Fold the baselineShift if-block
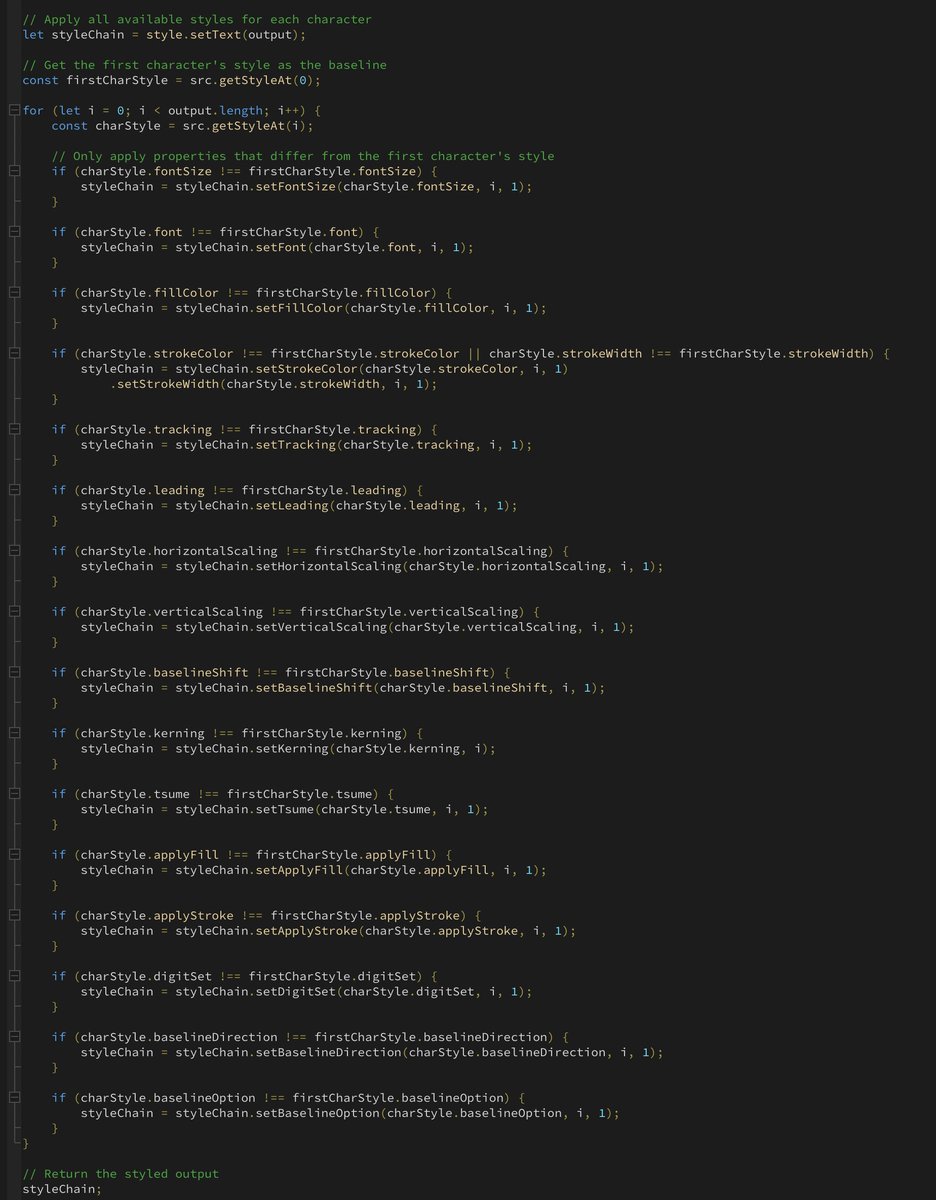Viewport: 936px width, 1200px height. click(13, 672)
